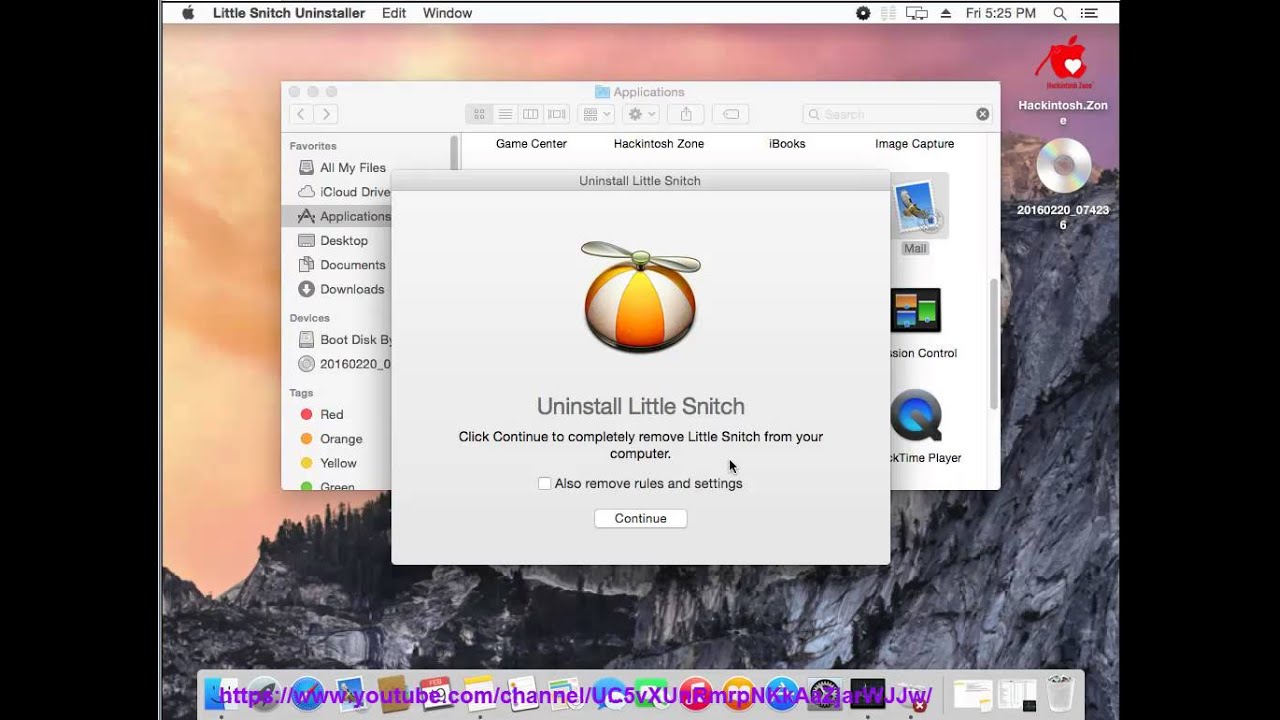Select Downloads in Finder sidebar
Screen dimensions: 1280x720
pos(340,289)
